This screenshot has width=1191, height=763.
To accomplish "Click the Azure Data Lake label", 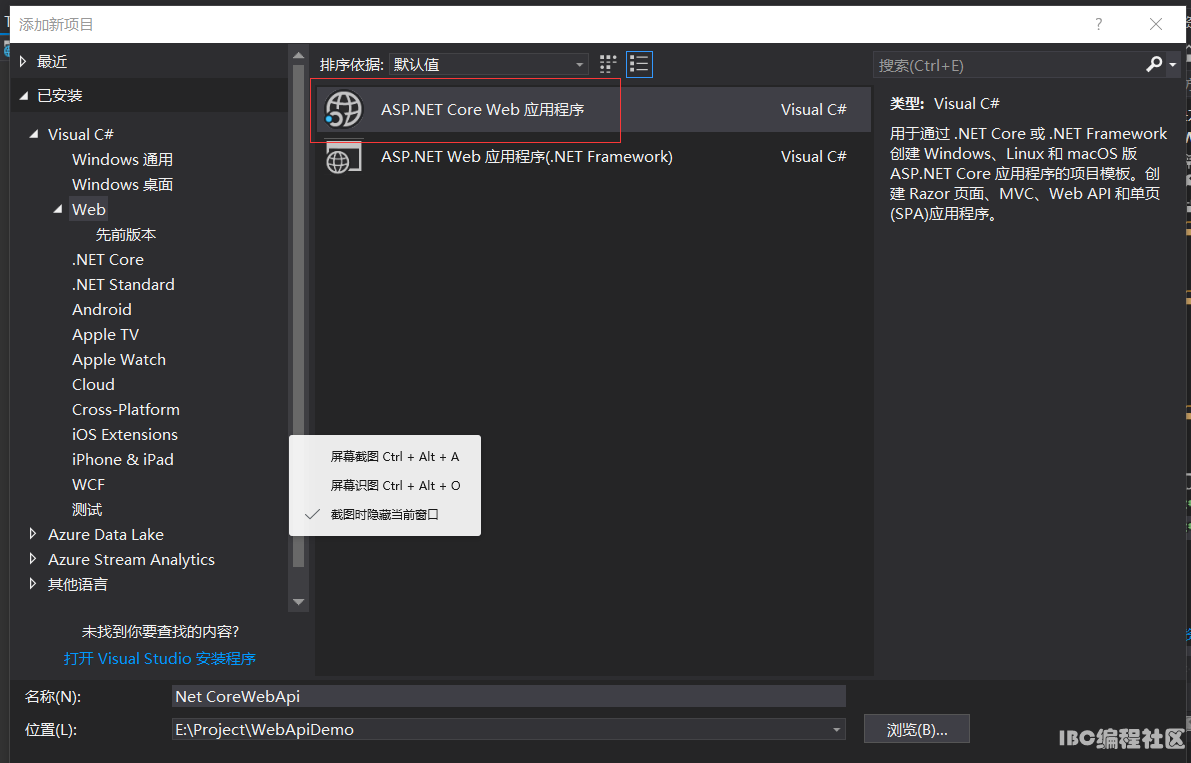I will pyautogui.click(x=106, y=534).
